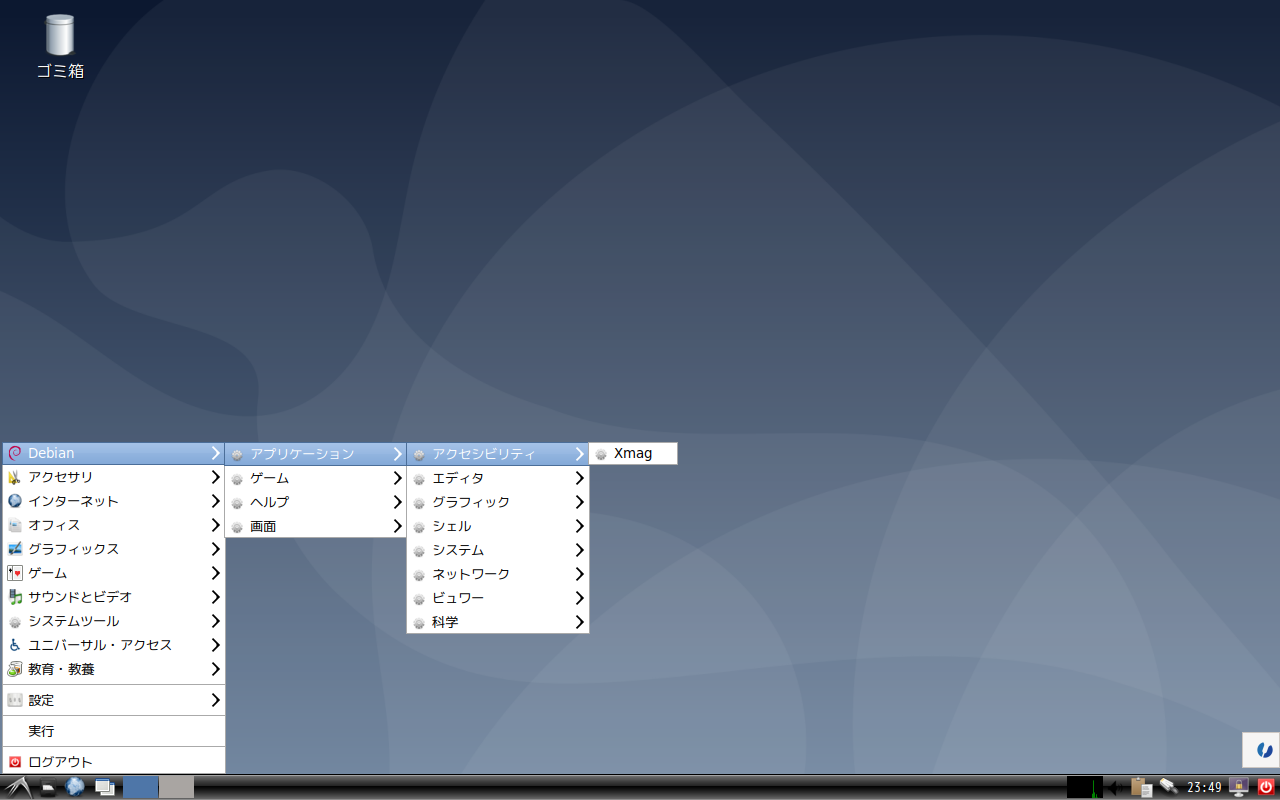1280x800 pixels.
Task: Switch to the first blue desktop pager
Action: coord(140,787)
